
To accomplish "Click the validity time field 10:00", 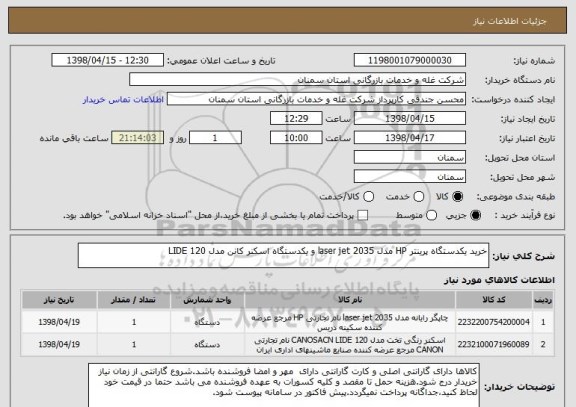I will coord(296,138).
